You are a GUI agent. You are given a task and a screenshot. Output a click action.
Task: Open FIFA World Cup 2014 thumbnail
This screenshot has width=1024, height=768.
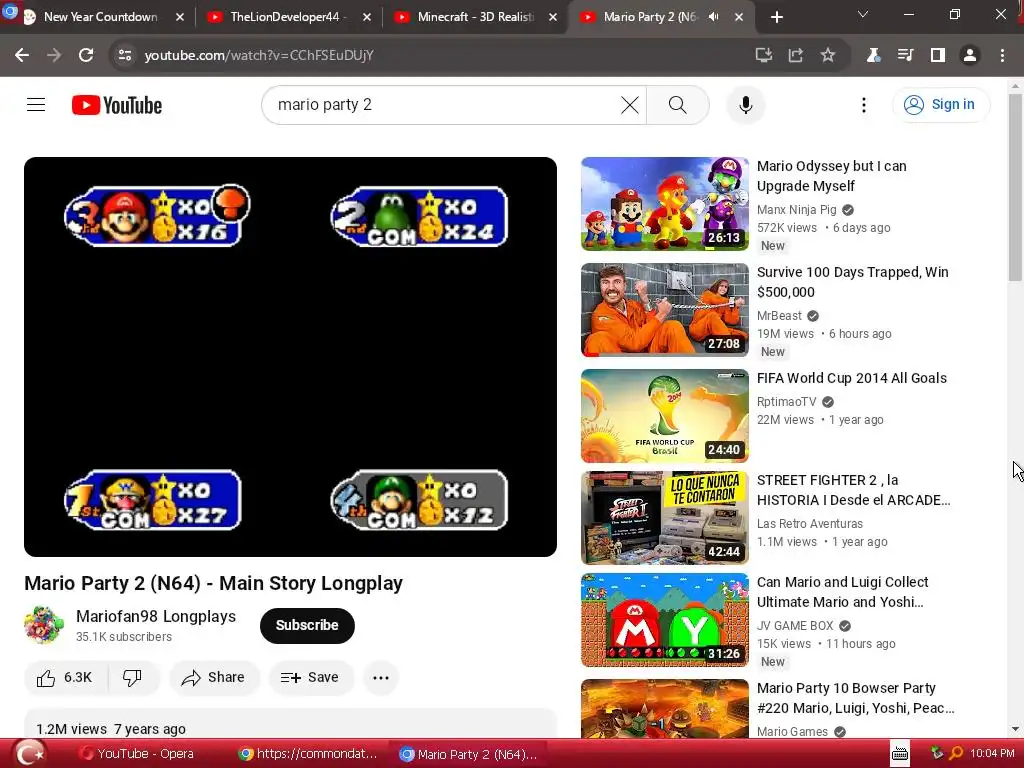665,416
